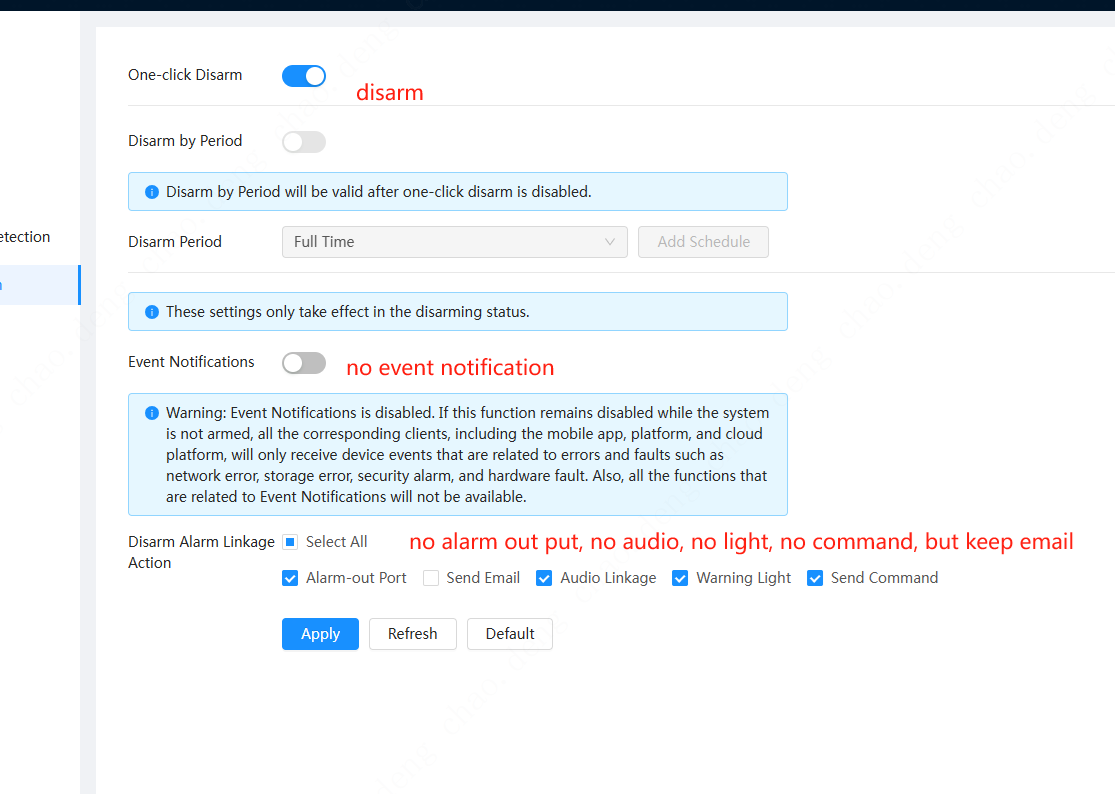
Task: Open the sidebar item ending in 'etection'
Action: 26,237
